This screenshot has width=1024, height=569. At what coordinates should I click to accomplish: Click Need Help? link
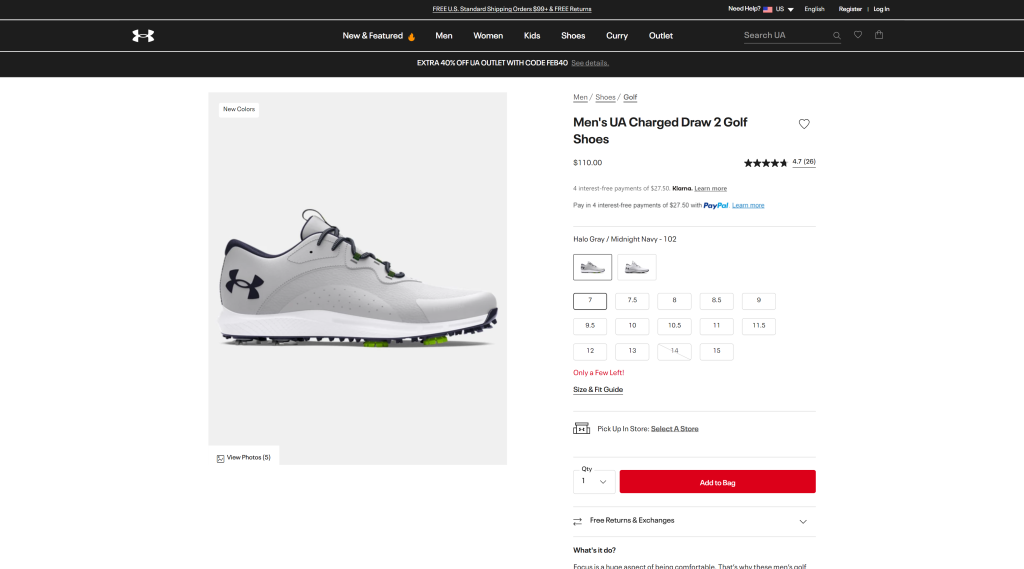click(x=744, y=9)
